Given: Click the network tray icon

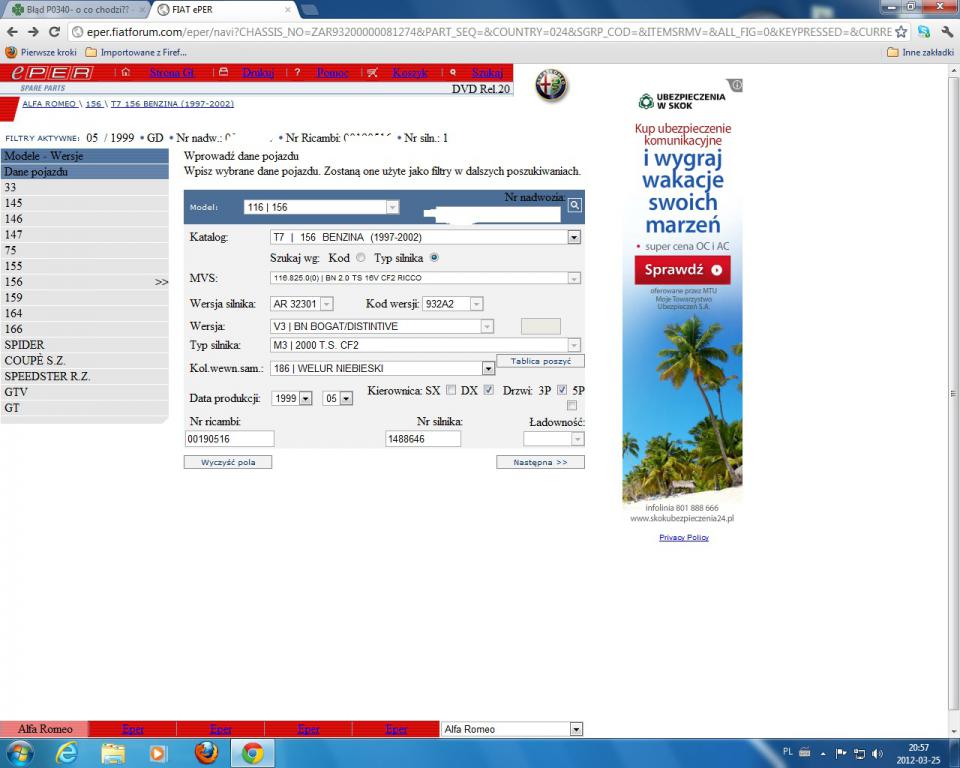Looking at the screenshot, I should [860, 753].
